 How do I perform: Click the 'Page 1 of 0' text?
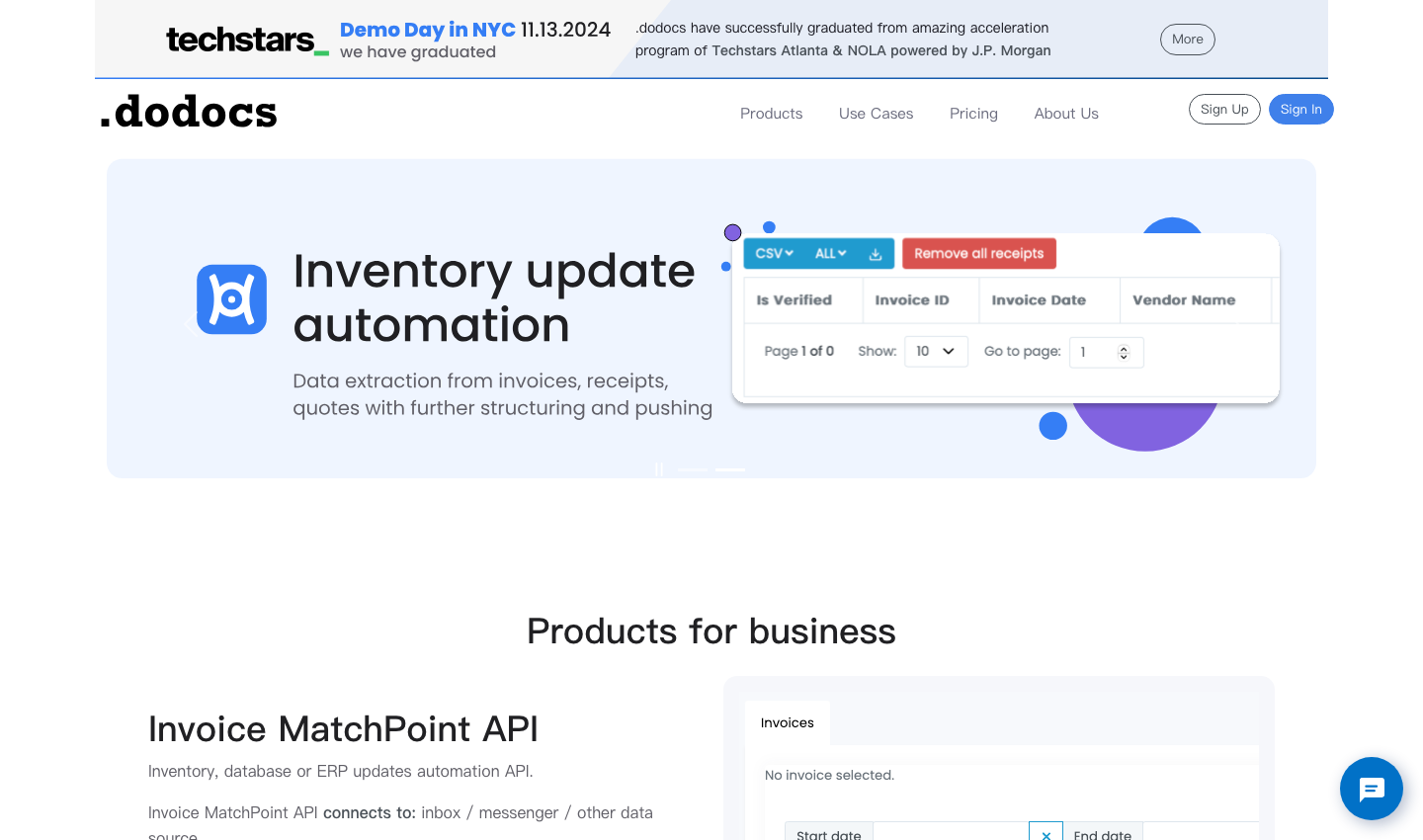coord(799,351)
